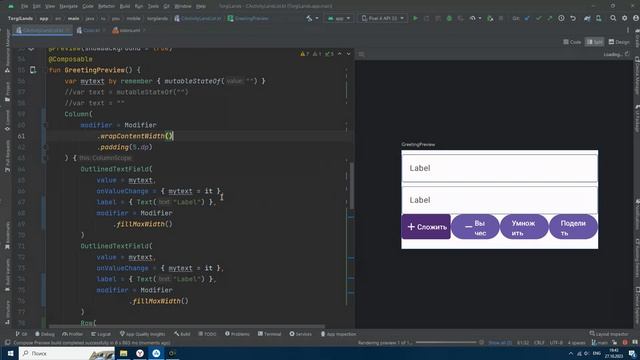This screenshot has width=640, height=360.
Task: Click the Debug app bug icon
Action: [449, 18]
